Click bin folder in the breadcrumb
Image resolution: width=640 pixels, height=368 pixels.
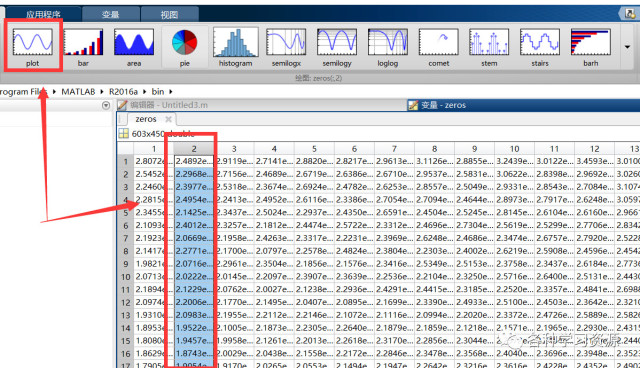(x=158, y=91)
